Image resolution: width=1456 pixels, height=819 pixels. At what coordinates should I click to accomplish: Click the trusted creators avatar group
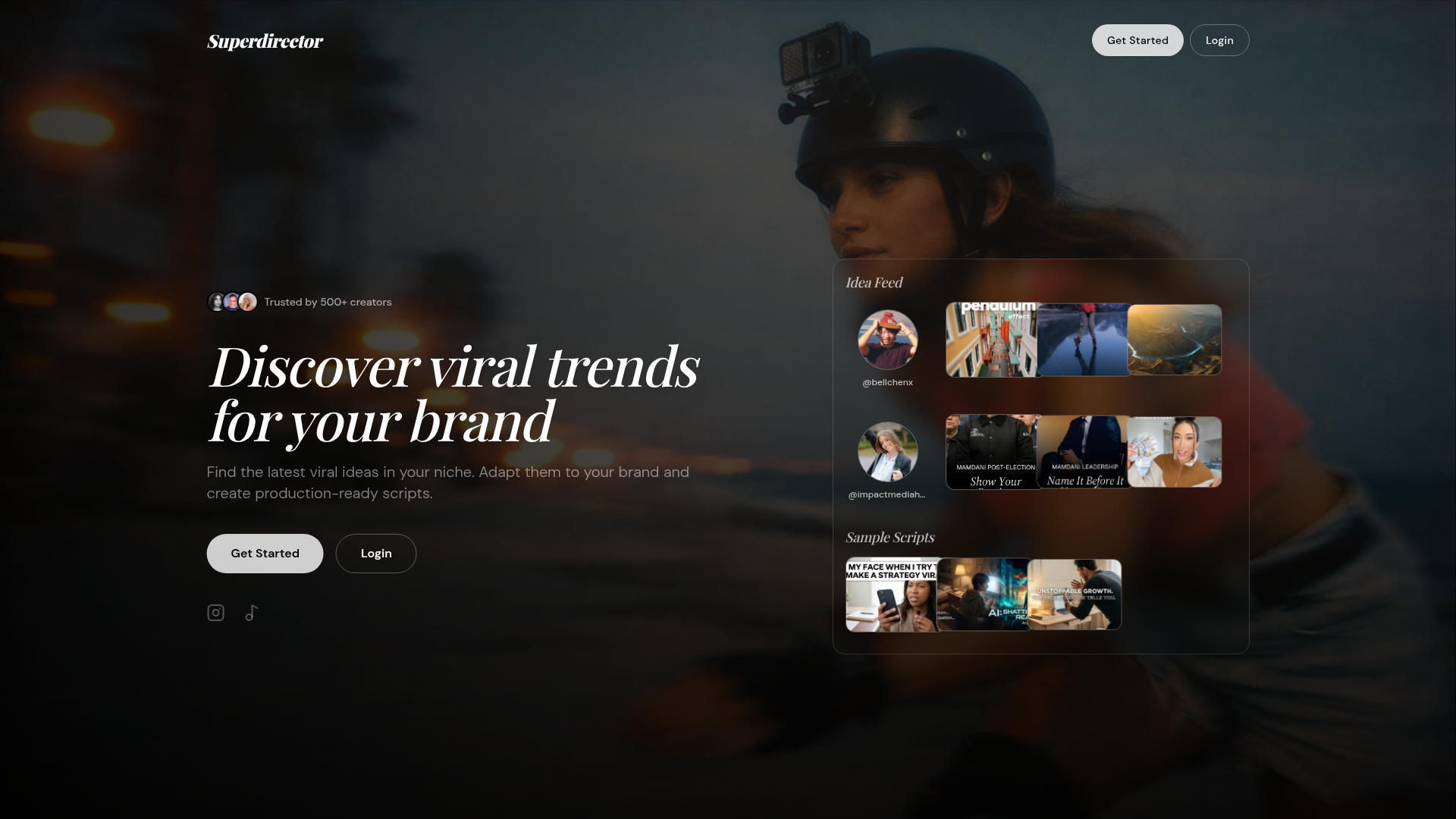[x=233, y=302]
